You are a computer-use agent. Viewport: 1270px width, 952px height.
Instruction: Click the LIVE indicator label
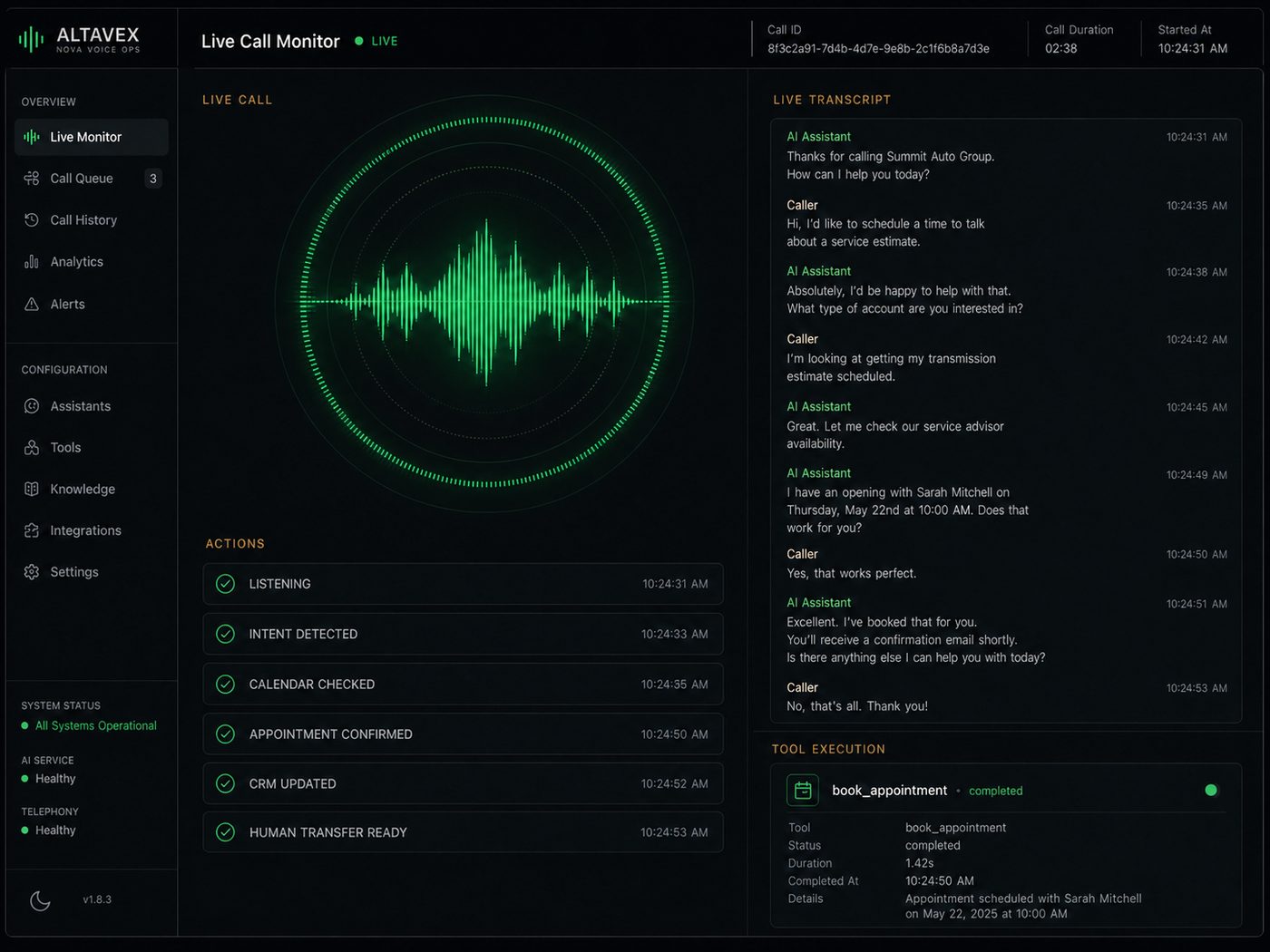click(x=385, y=41)
